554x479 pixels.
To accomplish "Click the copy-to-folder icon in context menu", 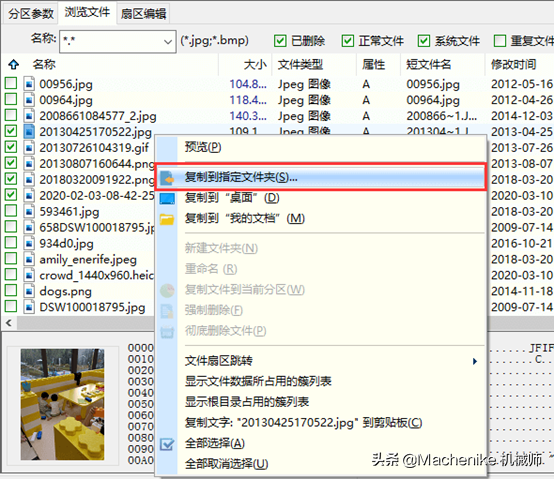I will pos(167,178).
